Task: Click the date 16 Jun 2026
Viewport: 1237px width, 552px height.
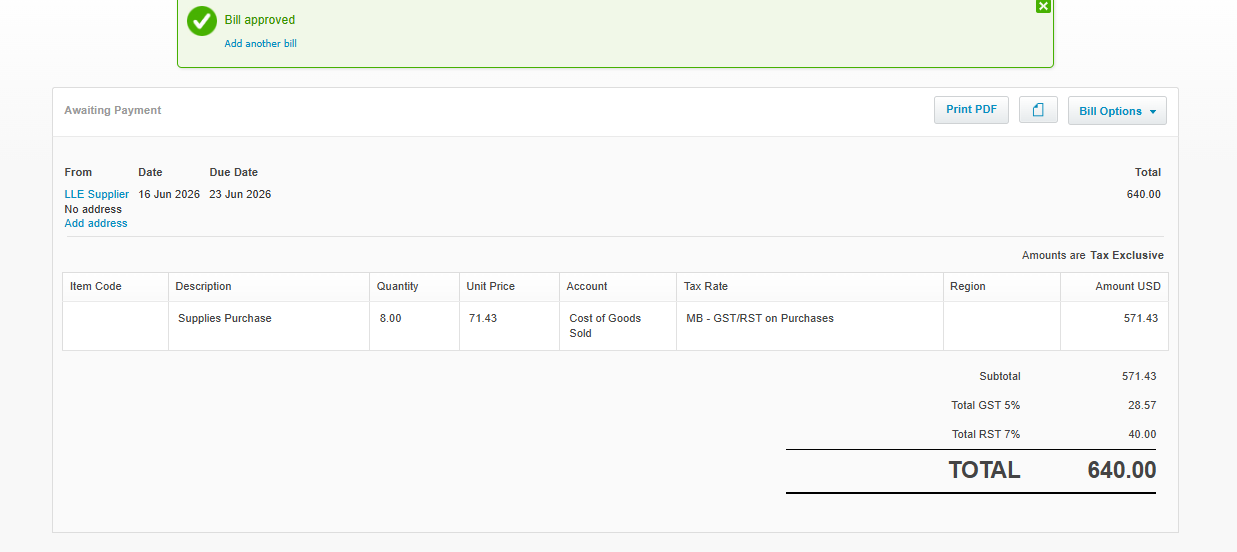Action: pos(169,194)
